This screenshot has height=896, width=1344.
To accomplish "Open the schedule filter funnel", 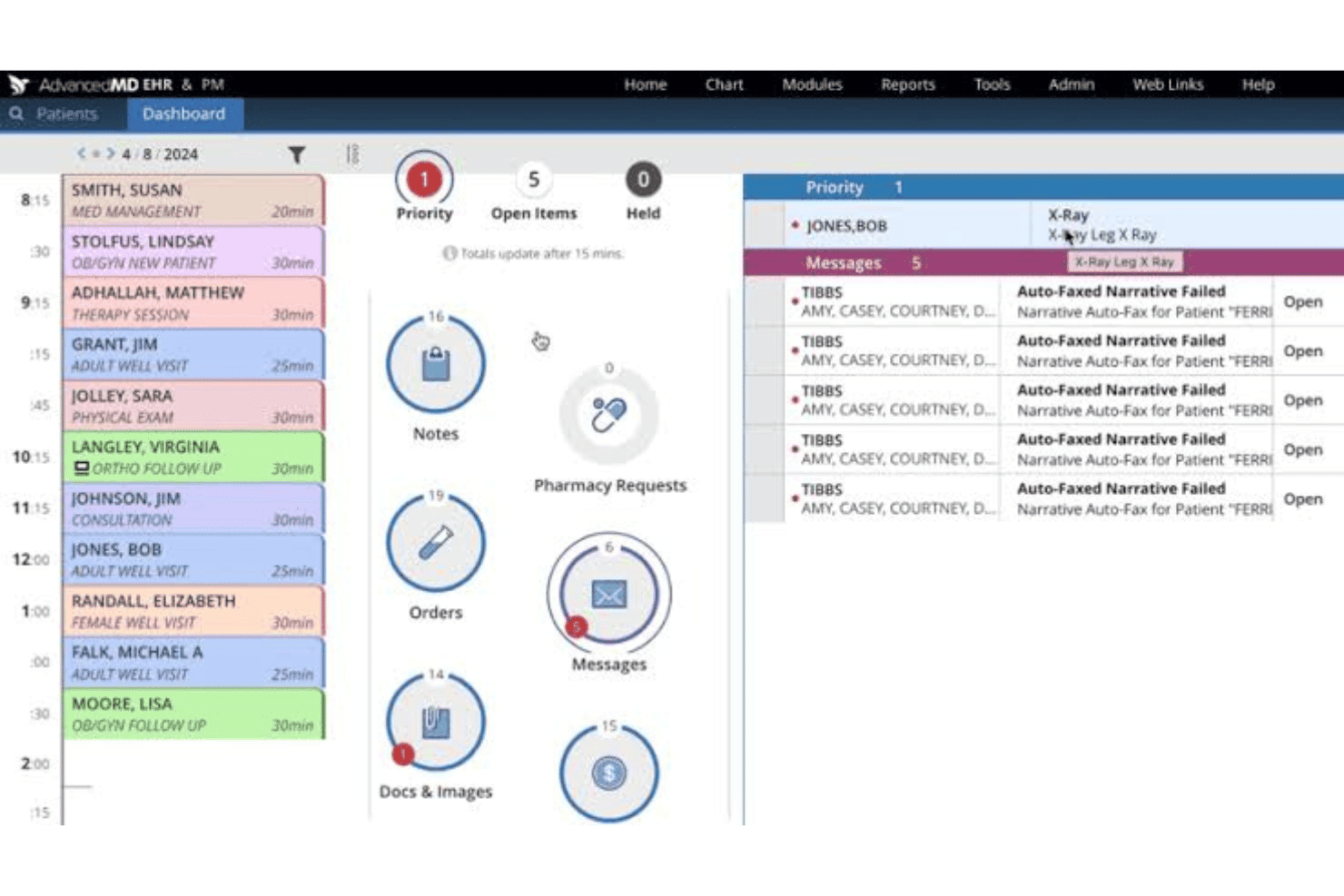I will point(297,154).
